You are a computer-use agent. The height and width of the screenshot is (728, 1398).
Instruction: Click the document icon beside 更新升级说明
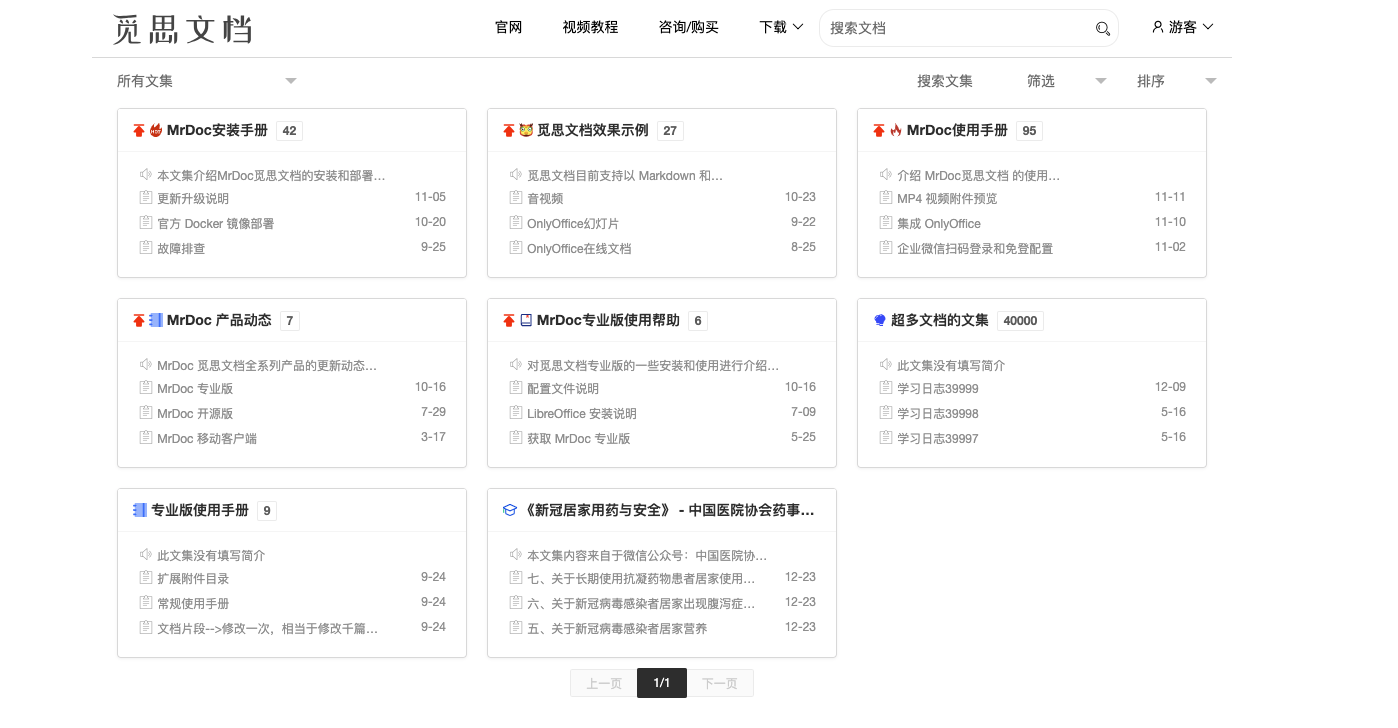coord(146,197)
